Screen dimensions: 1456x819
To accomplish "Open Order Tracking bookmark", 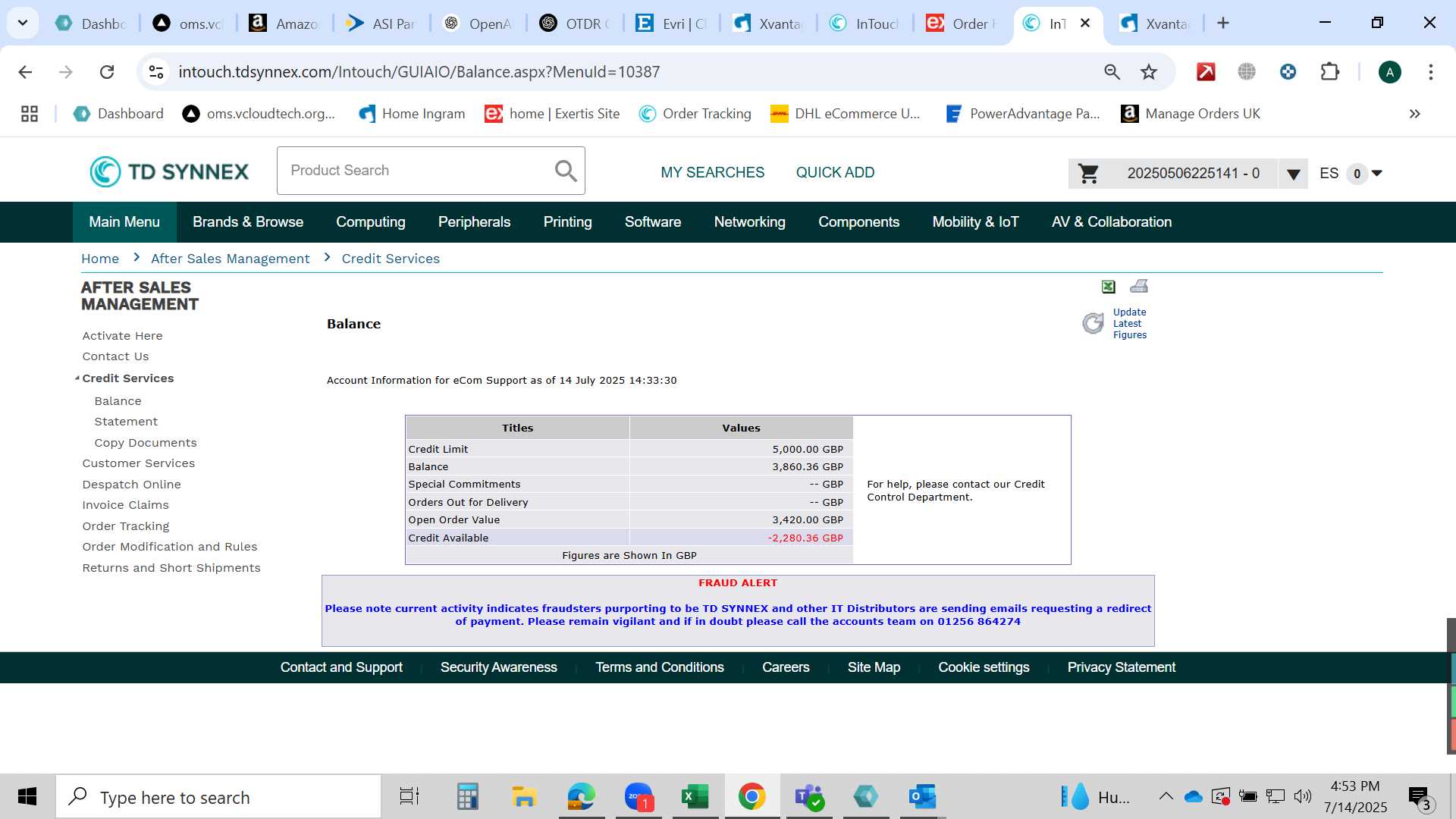I will [x=695, y=114].
